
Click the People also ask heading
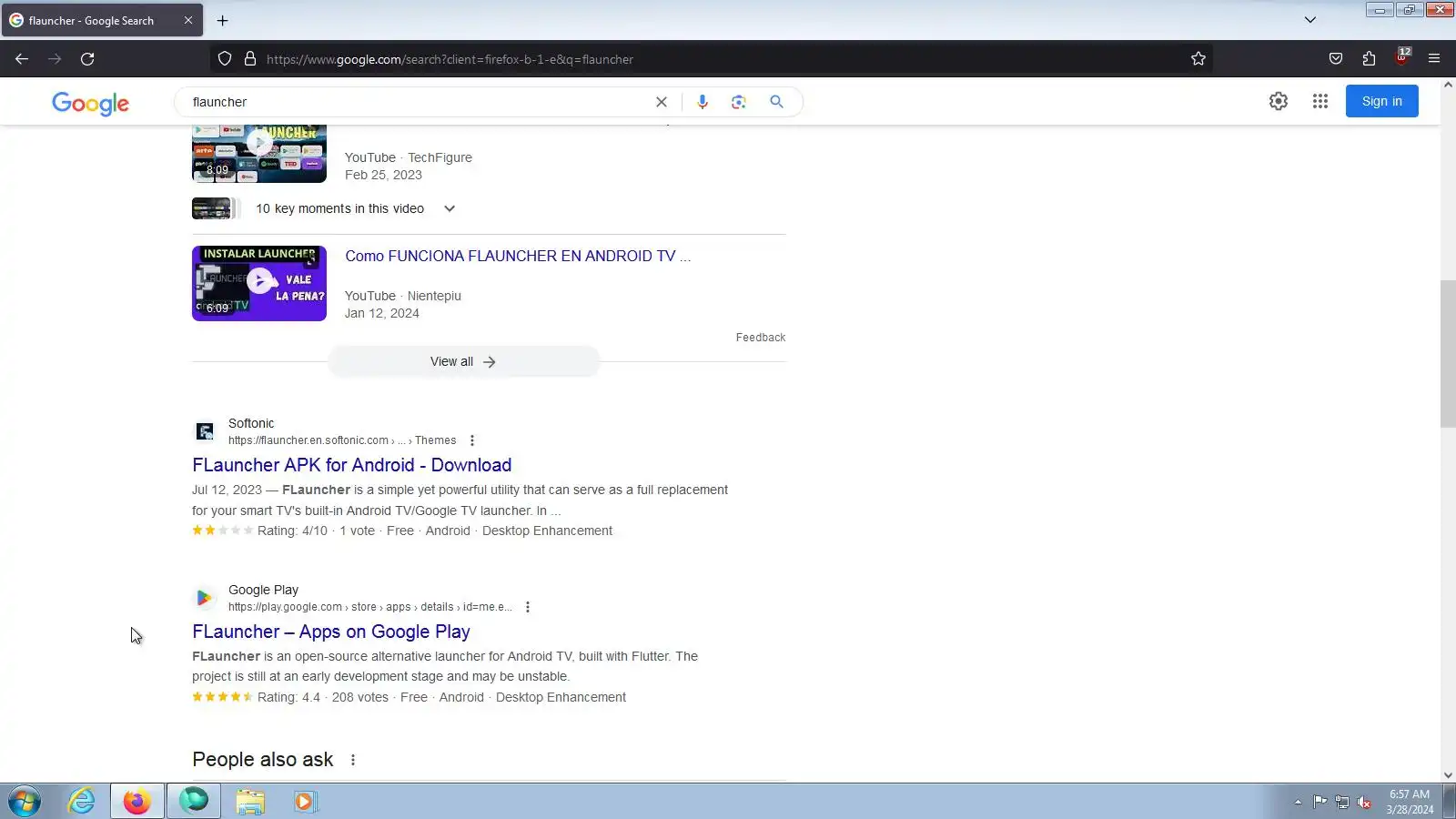click(x=263, y=760)
